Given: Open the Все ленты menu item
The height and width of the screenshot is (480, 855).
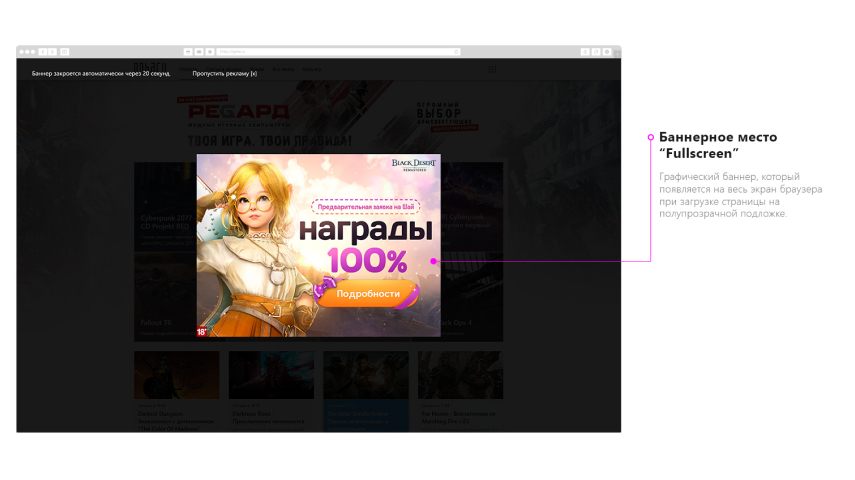Looking at the screenshot, I should tap(284, 69).
